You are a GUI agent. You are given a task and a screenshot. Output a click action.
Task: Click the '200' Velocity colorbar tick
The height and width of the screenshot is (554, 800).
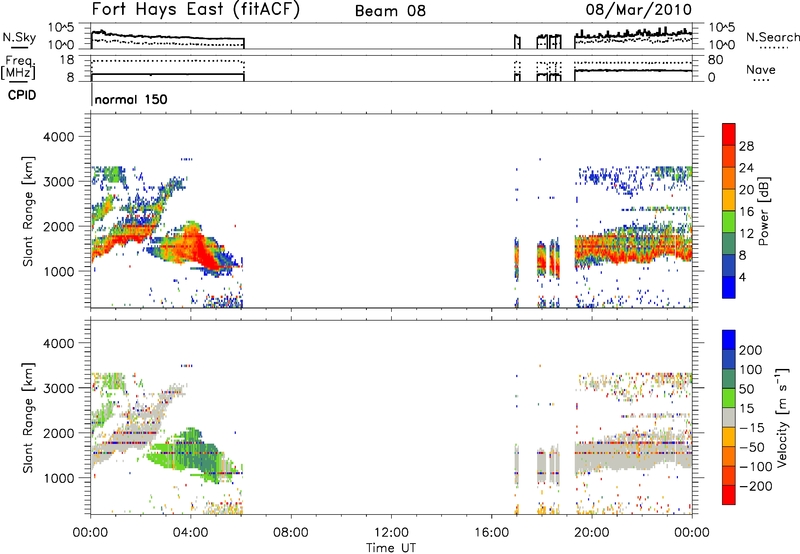751,350
